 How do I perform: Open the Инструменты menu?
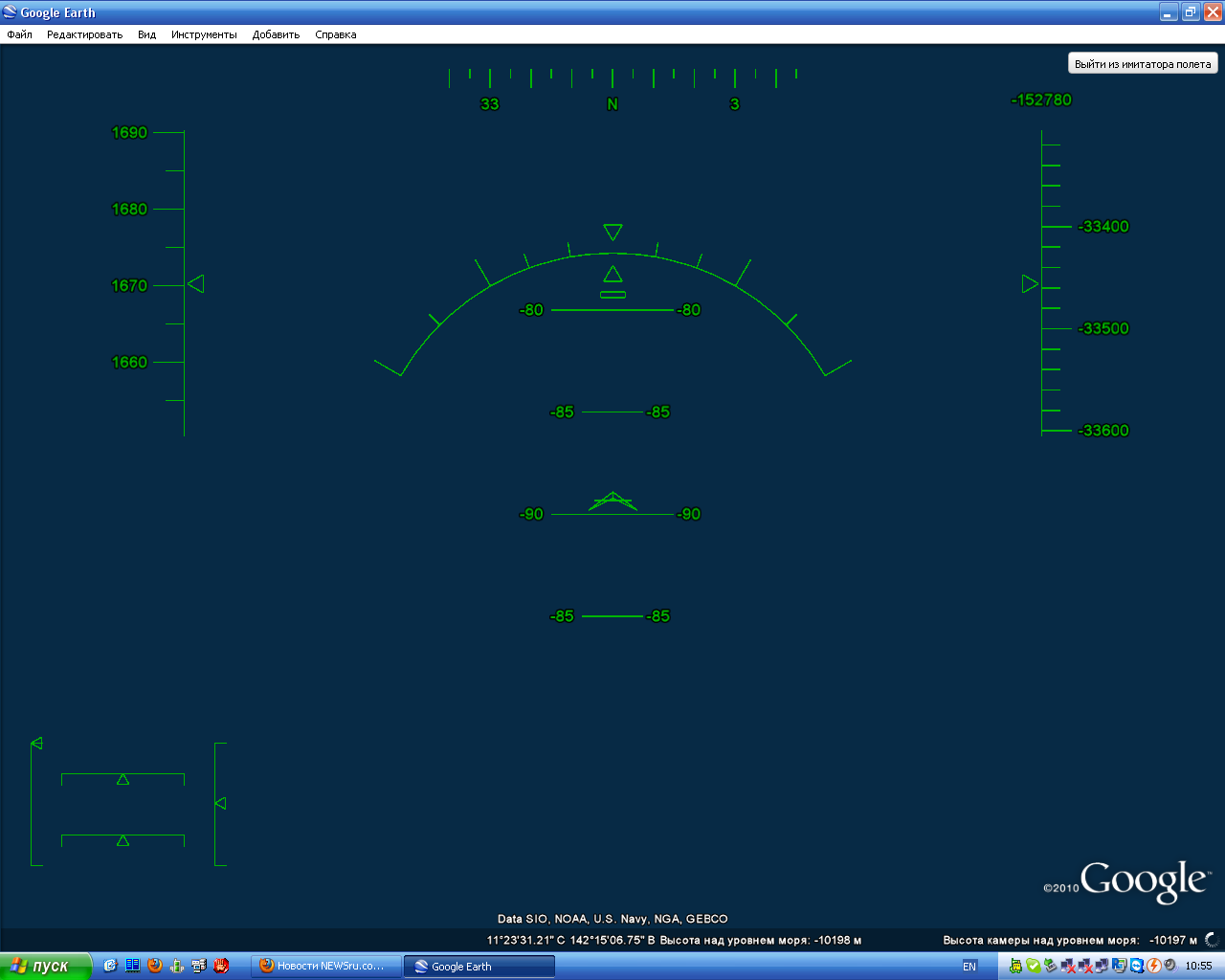[x=204, y=34]
